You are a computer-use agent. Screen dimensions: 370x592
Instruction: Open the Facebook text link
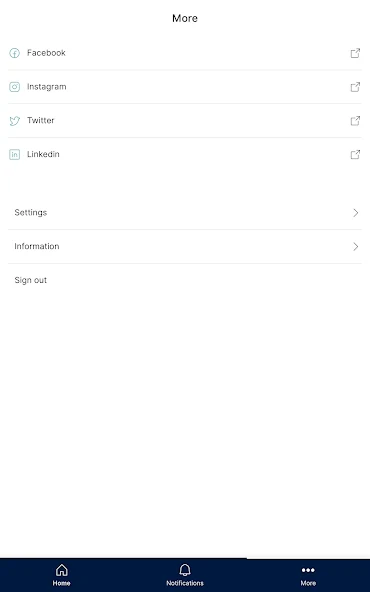(x=46, y=53)
